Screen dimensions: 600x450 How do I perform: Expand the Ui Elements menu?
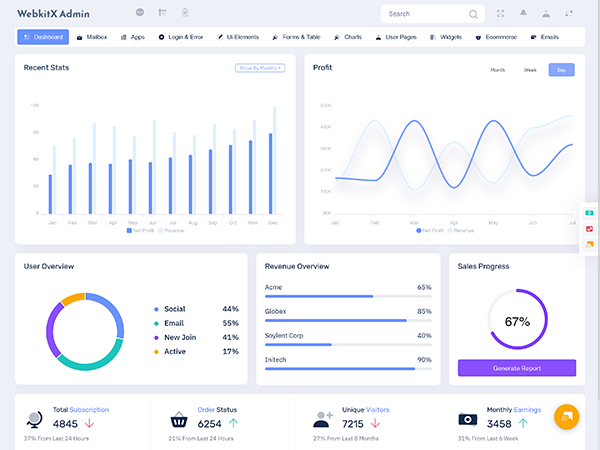pyautogui.click(x=238, y=37)
